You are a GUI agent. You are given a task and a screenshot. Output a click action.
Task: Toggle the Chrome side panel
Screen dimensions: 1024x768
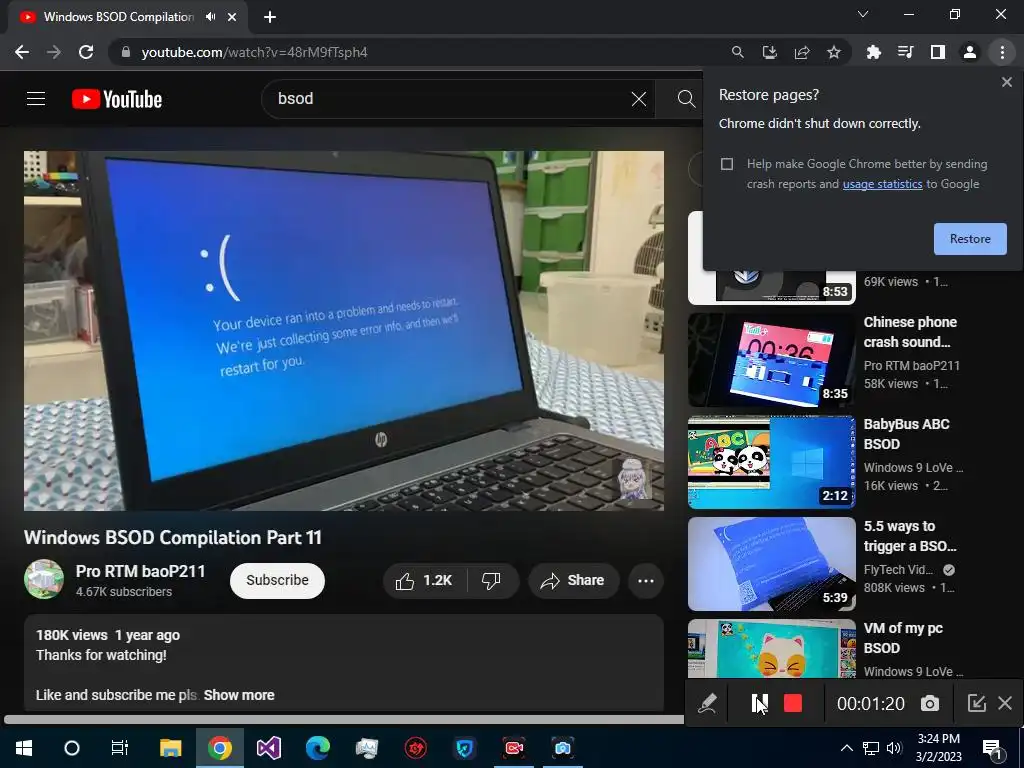coord(937,52)
